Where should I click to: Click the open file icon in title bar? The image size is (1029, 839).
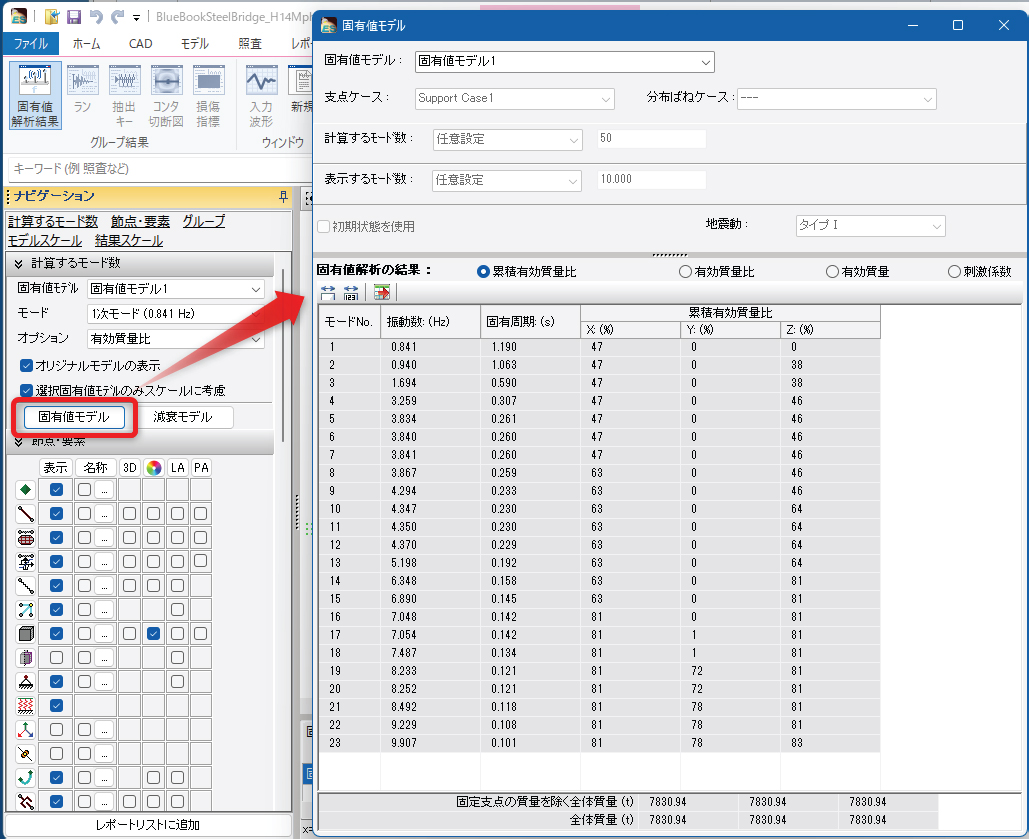(52, 16)
